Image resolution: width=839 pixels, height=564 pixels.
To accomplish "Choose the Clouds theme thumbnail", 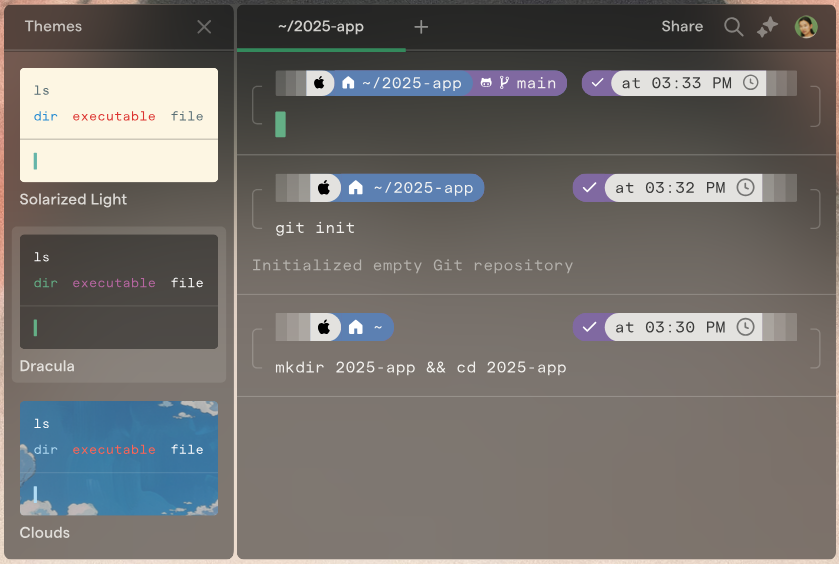I will 119,458.
